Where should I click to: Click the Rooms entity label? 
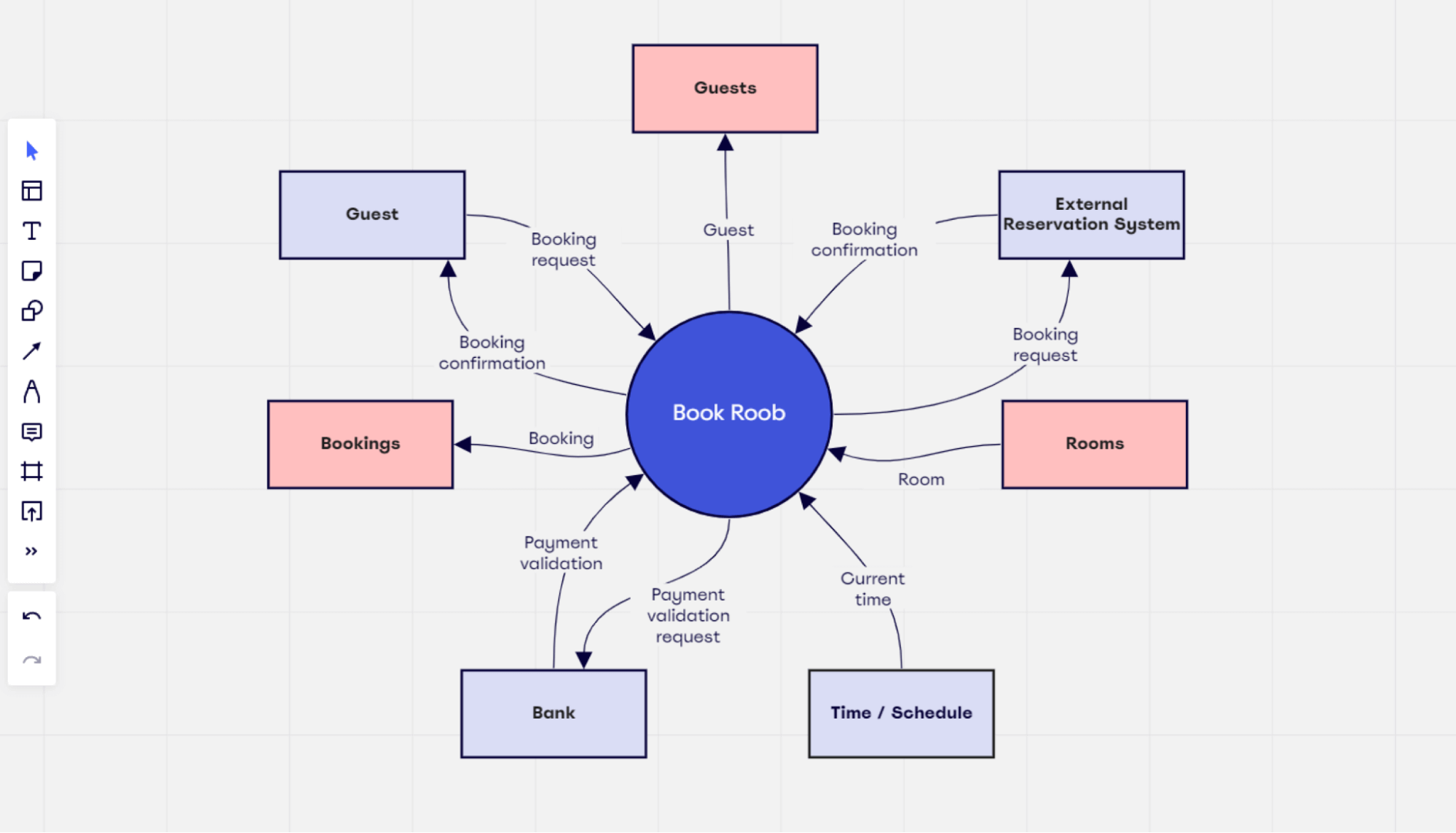point(1093,444)
